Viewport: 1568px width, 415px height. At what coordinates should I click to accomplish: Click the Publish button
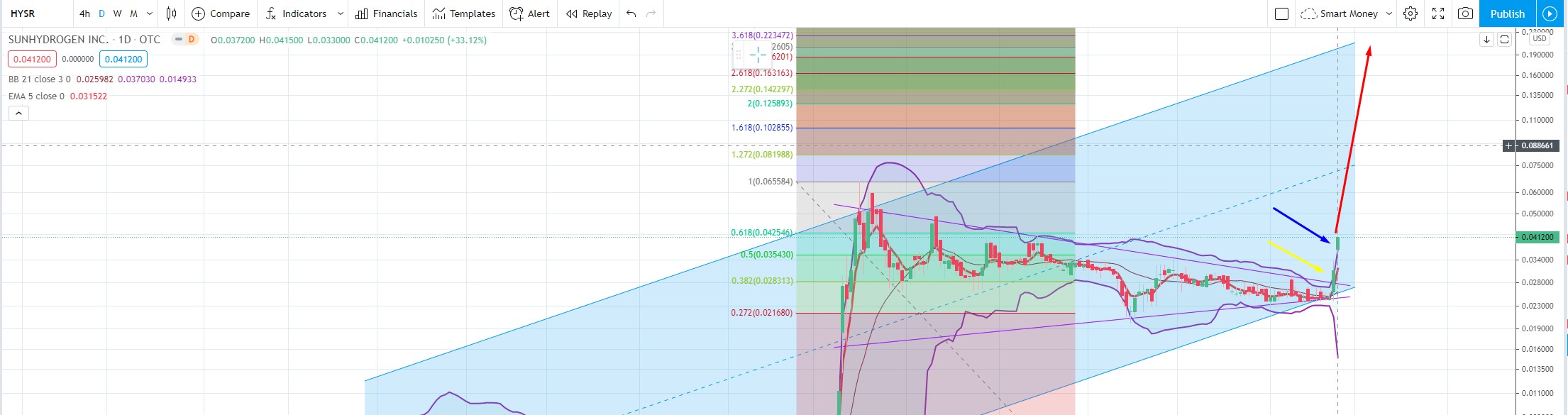1507,13
